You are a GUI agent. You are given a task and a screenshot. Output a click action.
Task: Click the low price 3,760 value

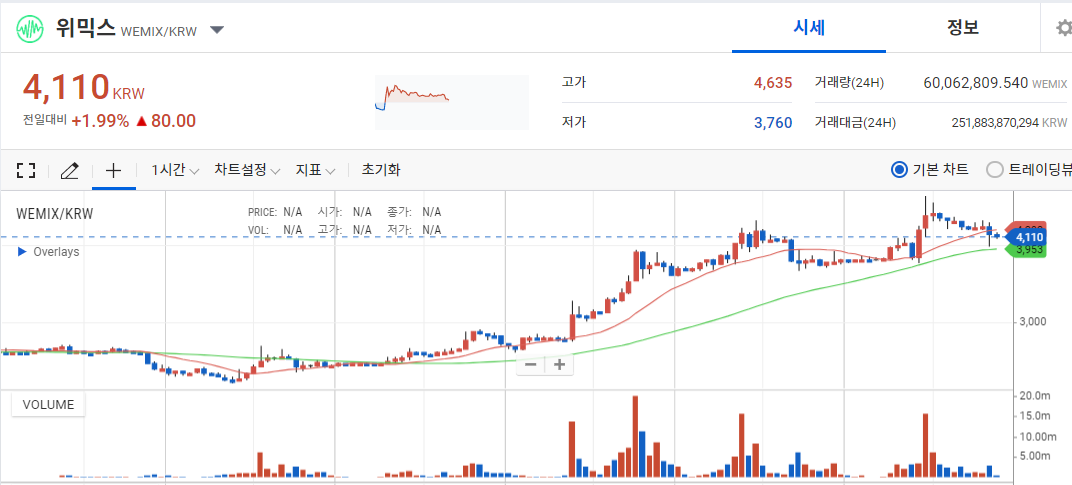(773, 123)
